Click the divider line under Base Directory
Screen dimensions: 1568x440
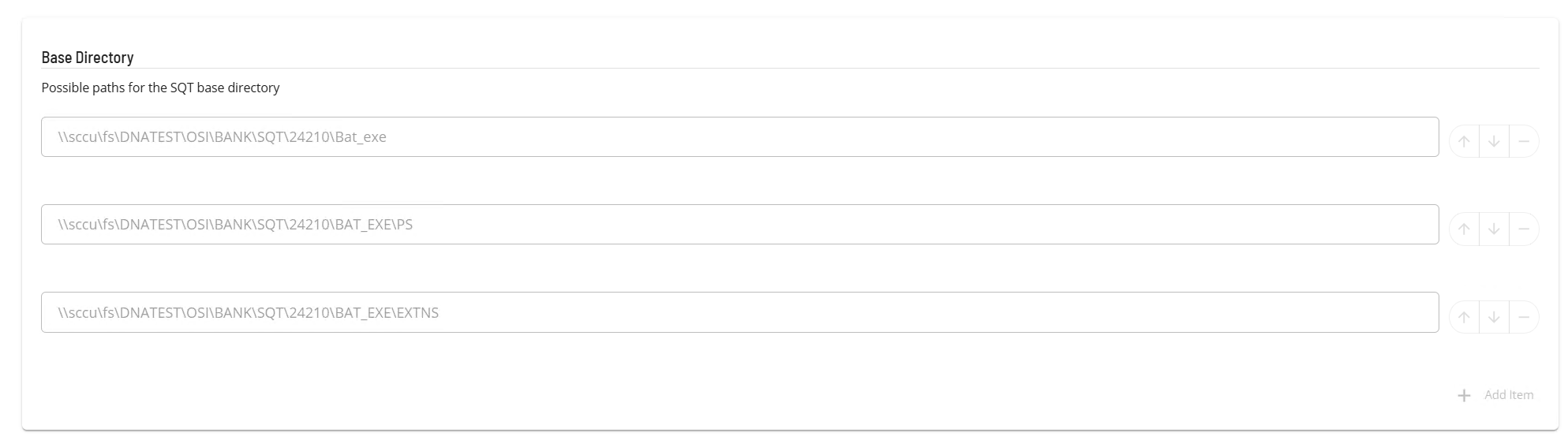point(789,69)
